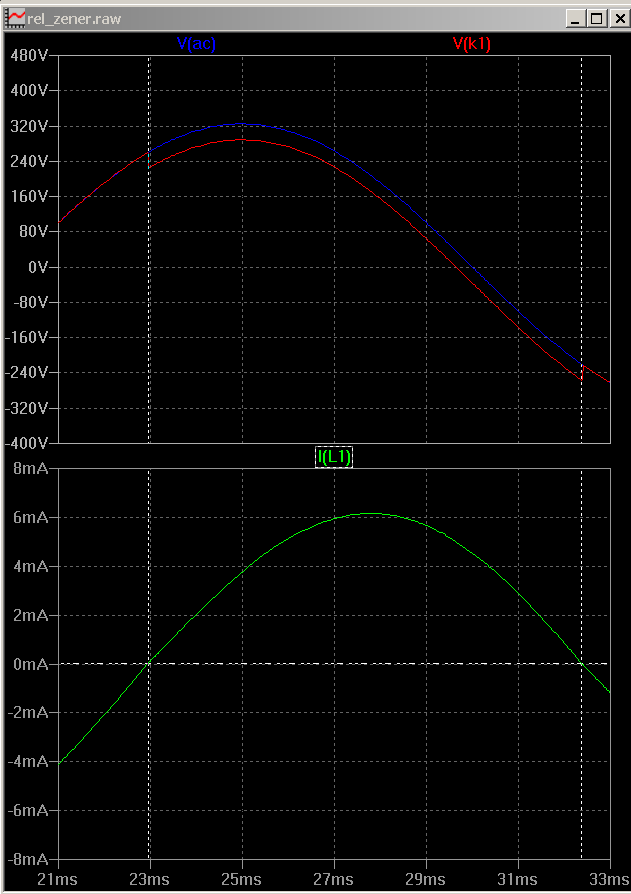Click the -8mA axis label
This screenshot has height=894, width=631.
point(29,859)
